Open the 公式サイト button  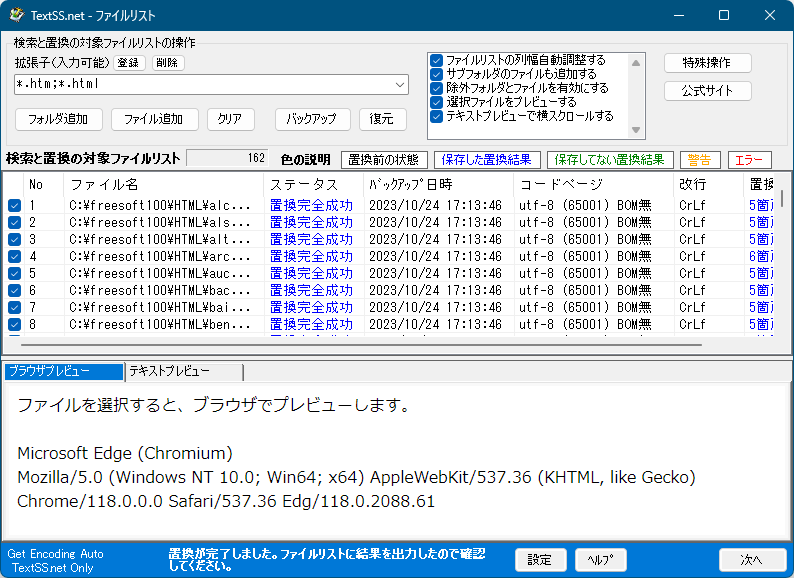pyautogui.click(x=707, y=91)
